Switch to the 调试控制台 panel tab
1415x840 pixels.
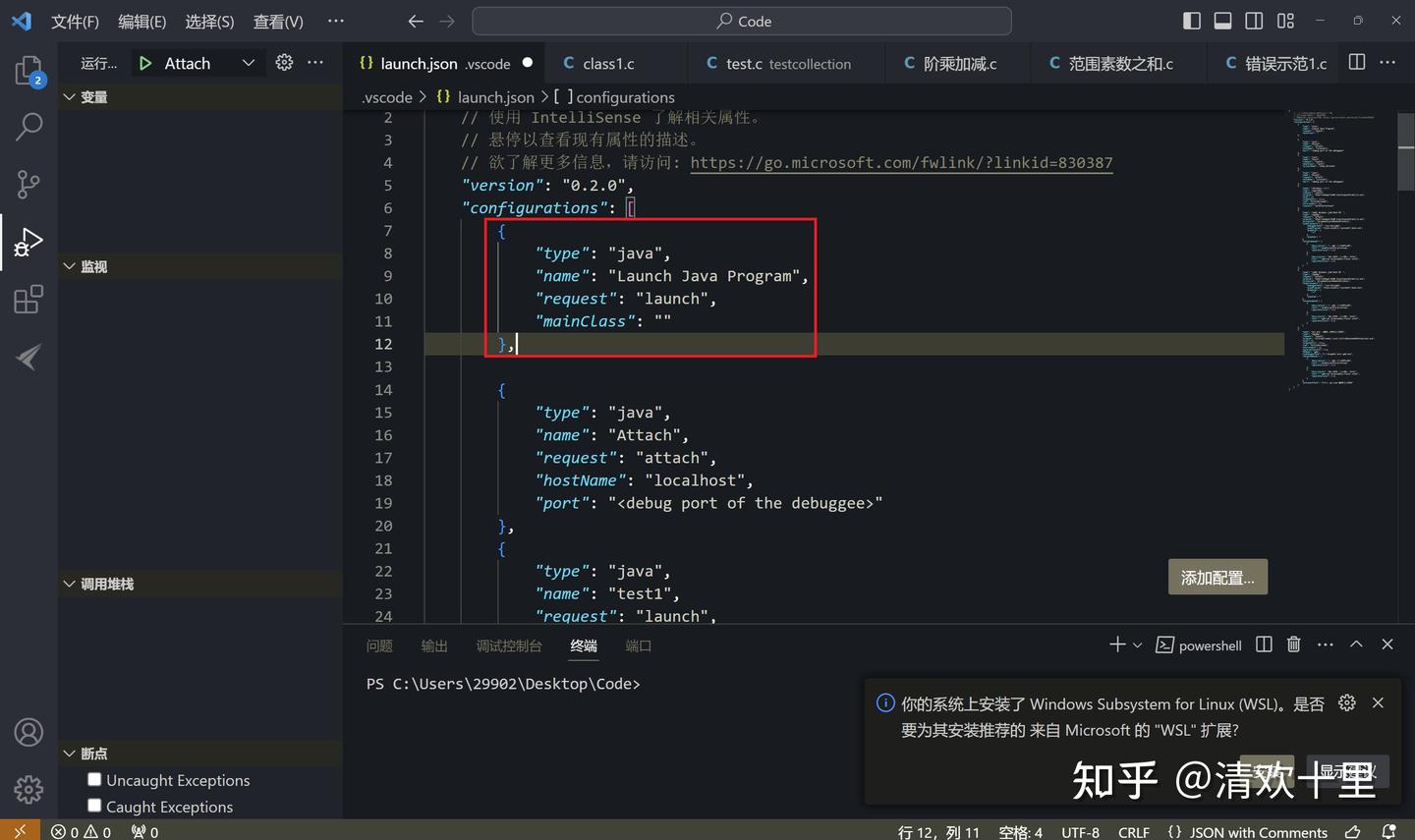click(x=509, y=645)
